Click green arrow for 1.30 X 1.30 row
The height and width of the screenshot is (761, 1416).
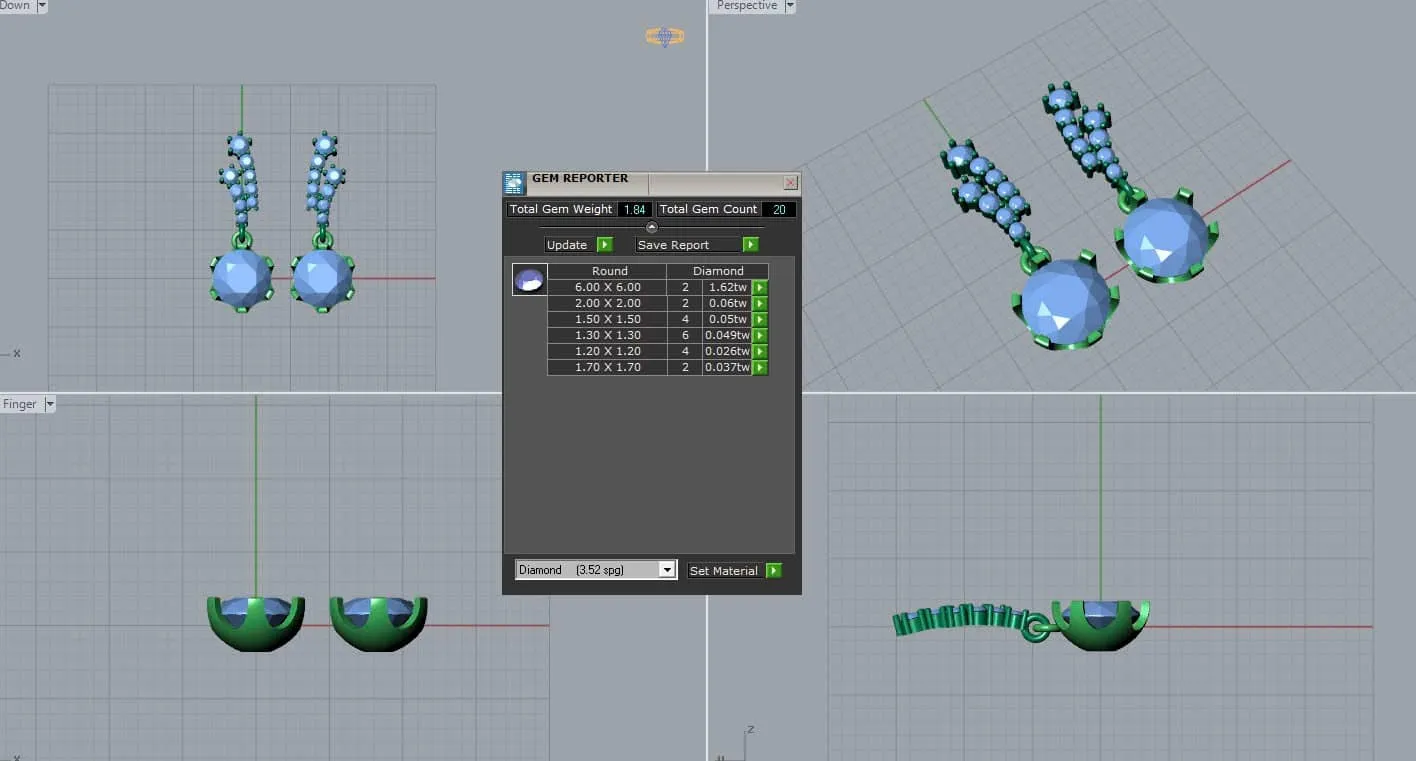click(x=760, y=335)
